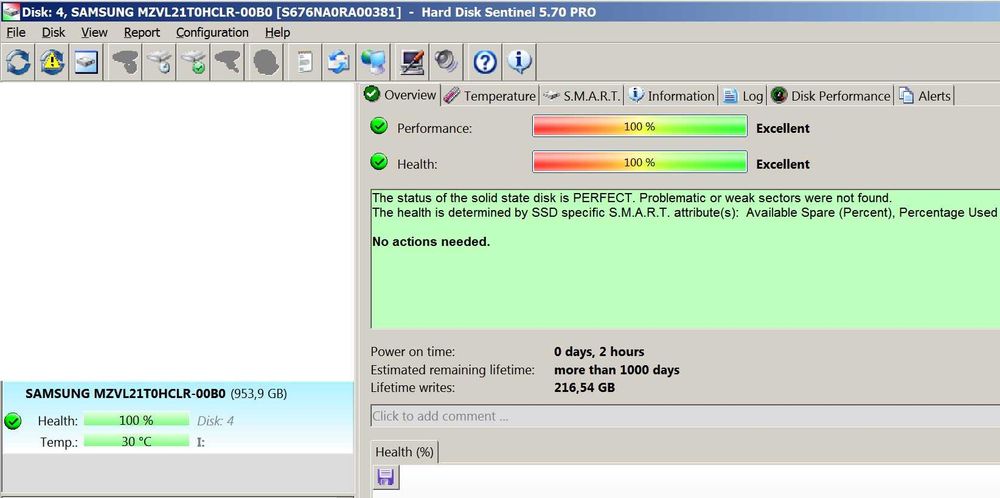
Task: Click the 'Power on time:' label
Action: coord(413,351)
